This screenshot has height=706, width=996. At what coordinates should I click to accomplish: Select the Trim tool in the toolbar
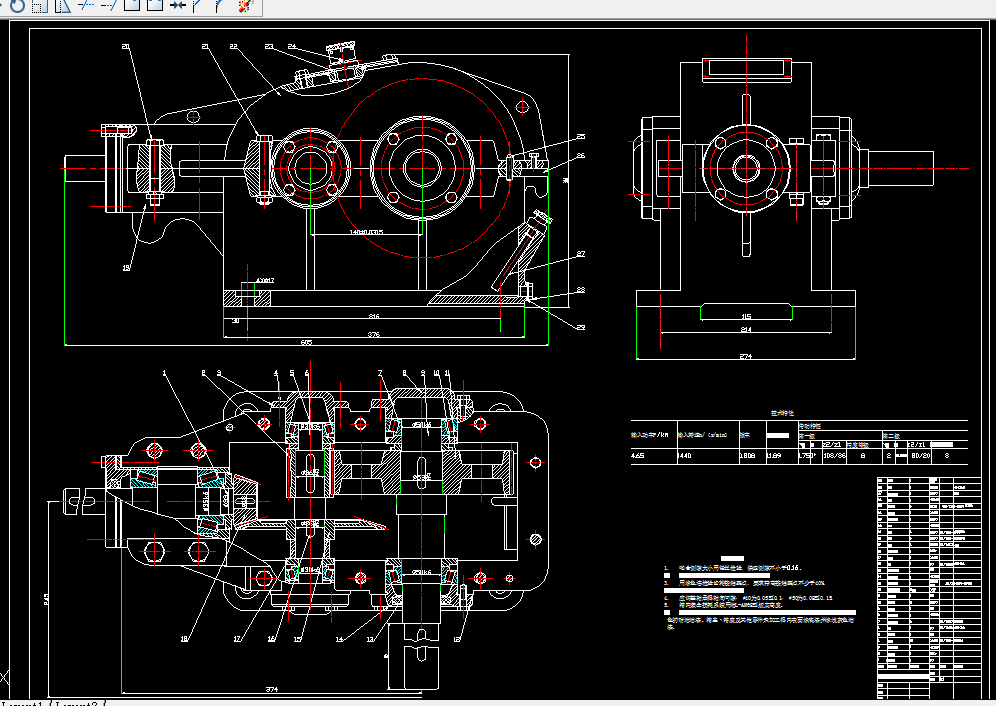click(x=86, y=5)
